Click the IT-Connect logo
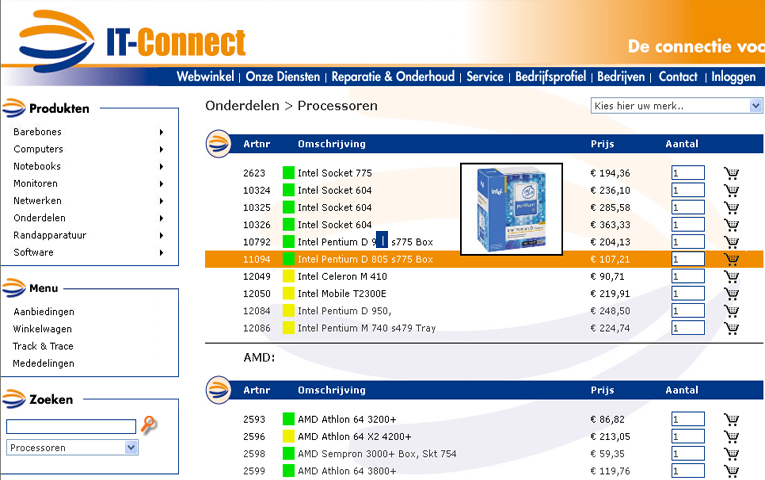Screen dimensions: 765x480 pos(133,41)
